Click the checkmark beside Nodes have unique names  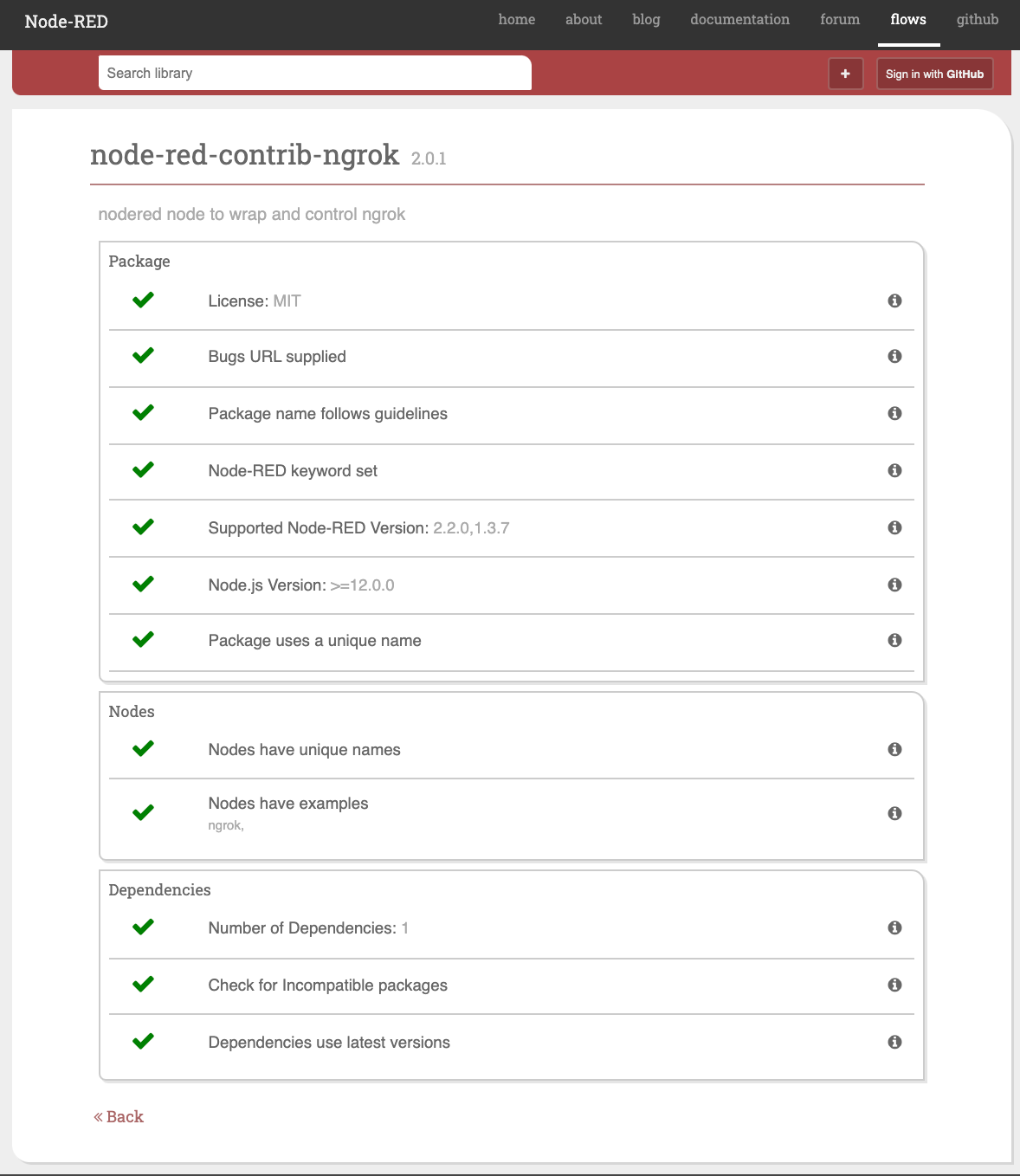click(143, 748)
